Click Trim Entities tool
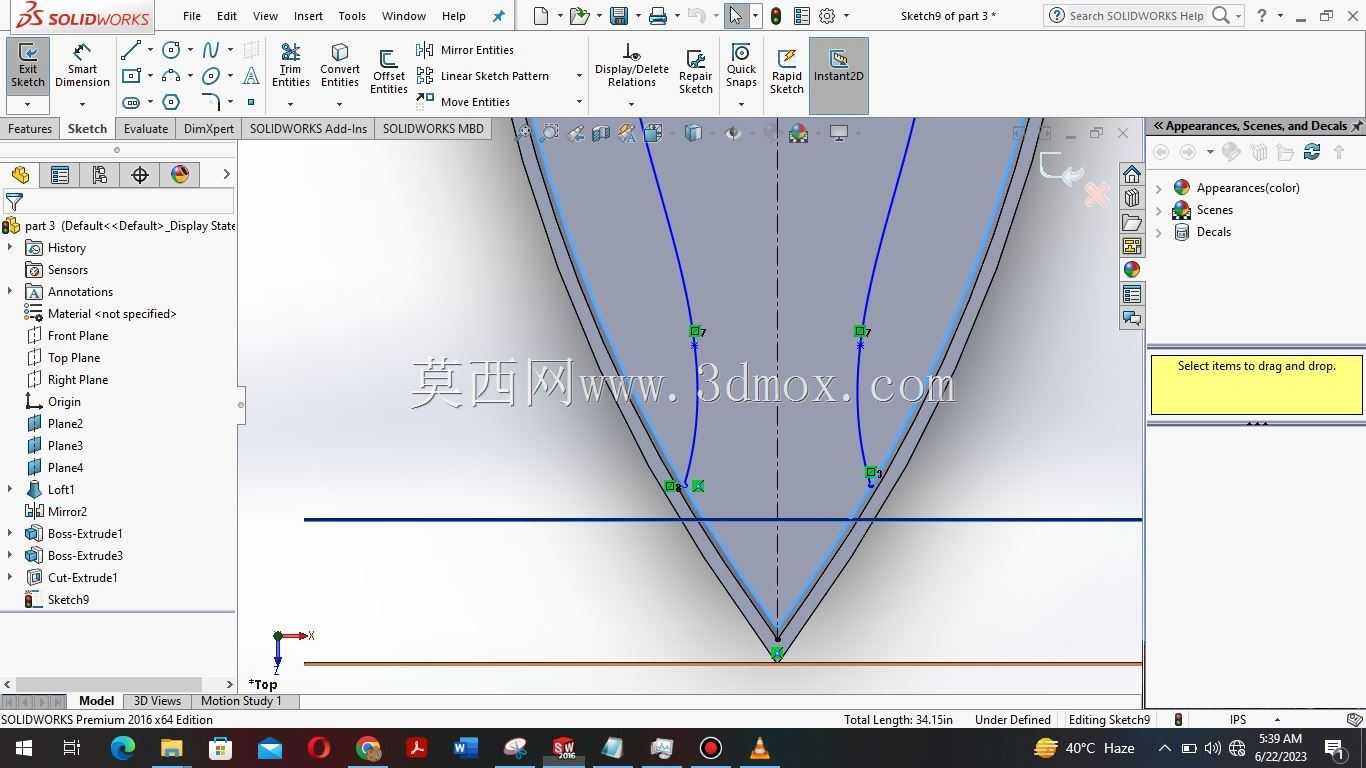Image resolution: width=1366 pixels, height=768 pixels. pyautogui.click(x=290, y=66)
